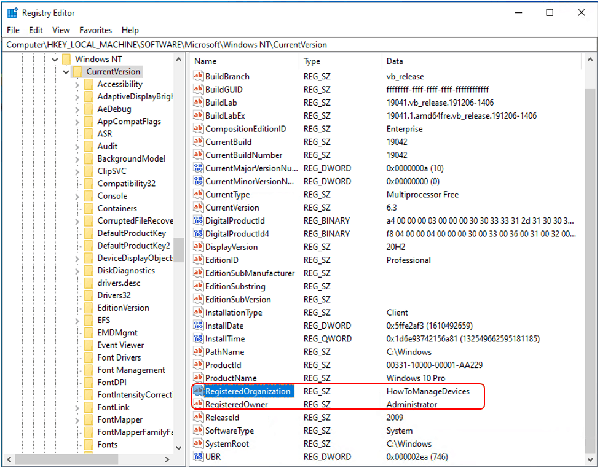The width and height of the screenshot is (600, 468).
Task: Select the Fonts key in tree
Action: tap(108, 444)
